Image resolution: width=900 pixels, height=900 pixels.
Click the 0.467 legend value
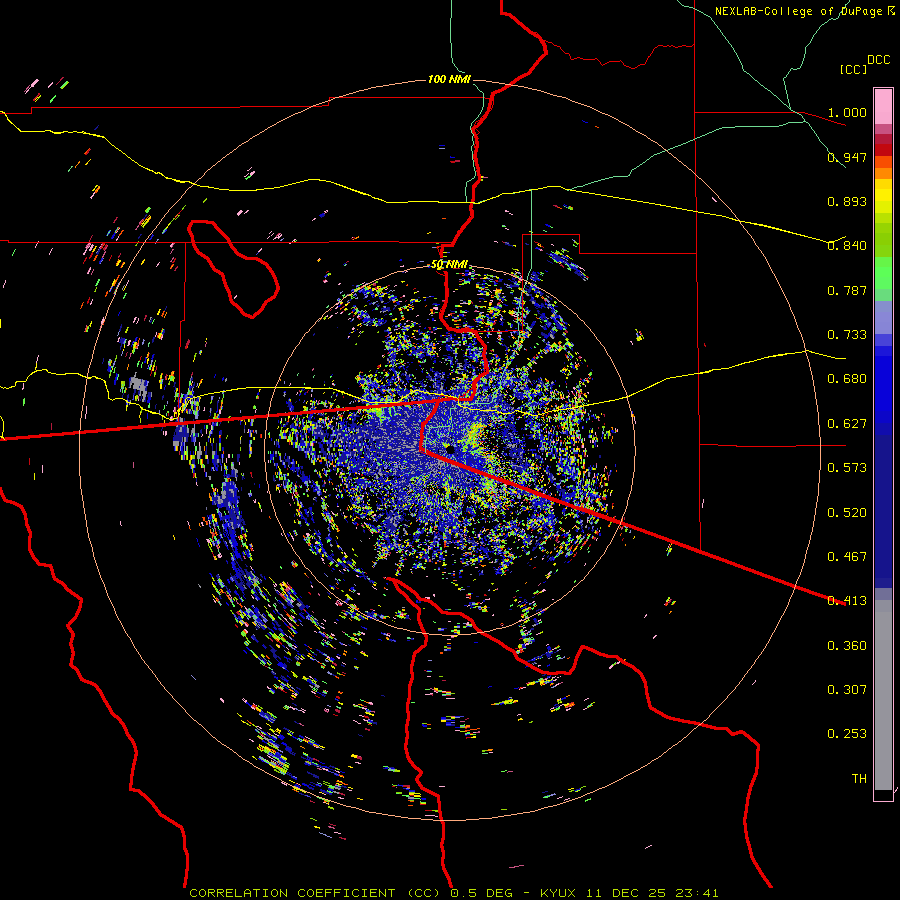click(847, 557)
